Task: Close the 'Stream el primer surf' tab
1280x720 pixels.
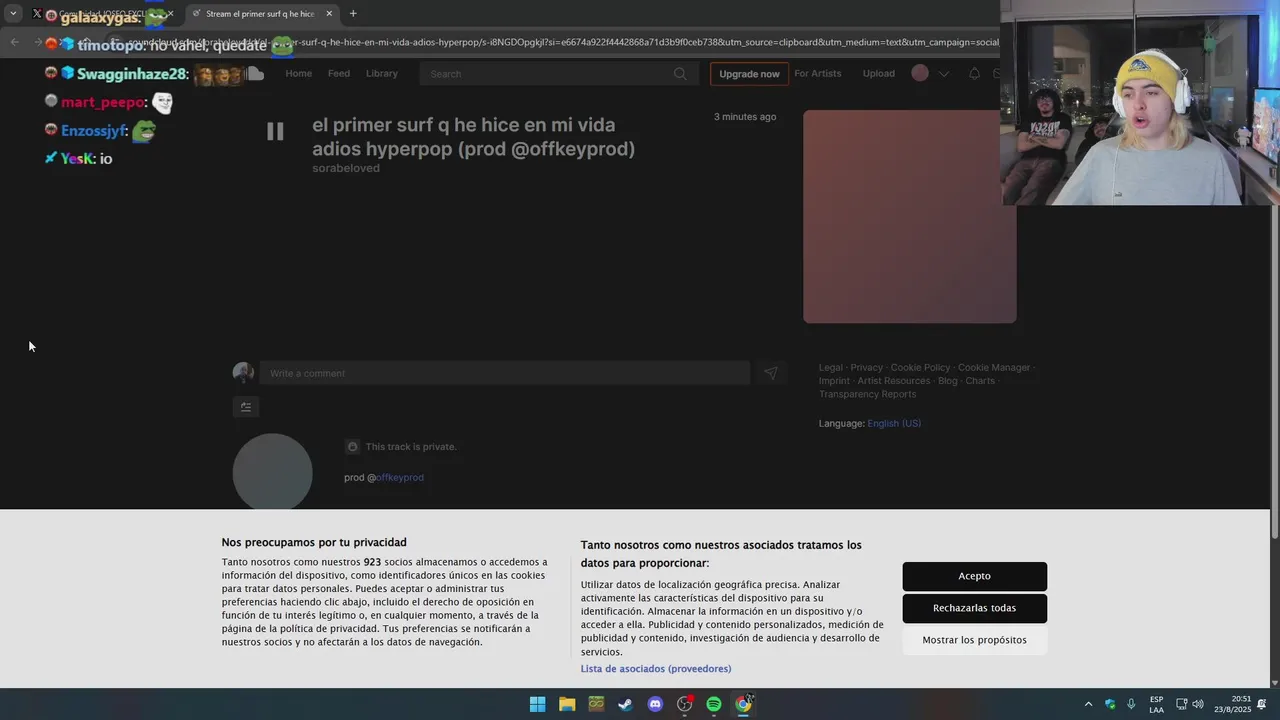Action: pyautogui.click(x=329, y=14)
